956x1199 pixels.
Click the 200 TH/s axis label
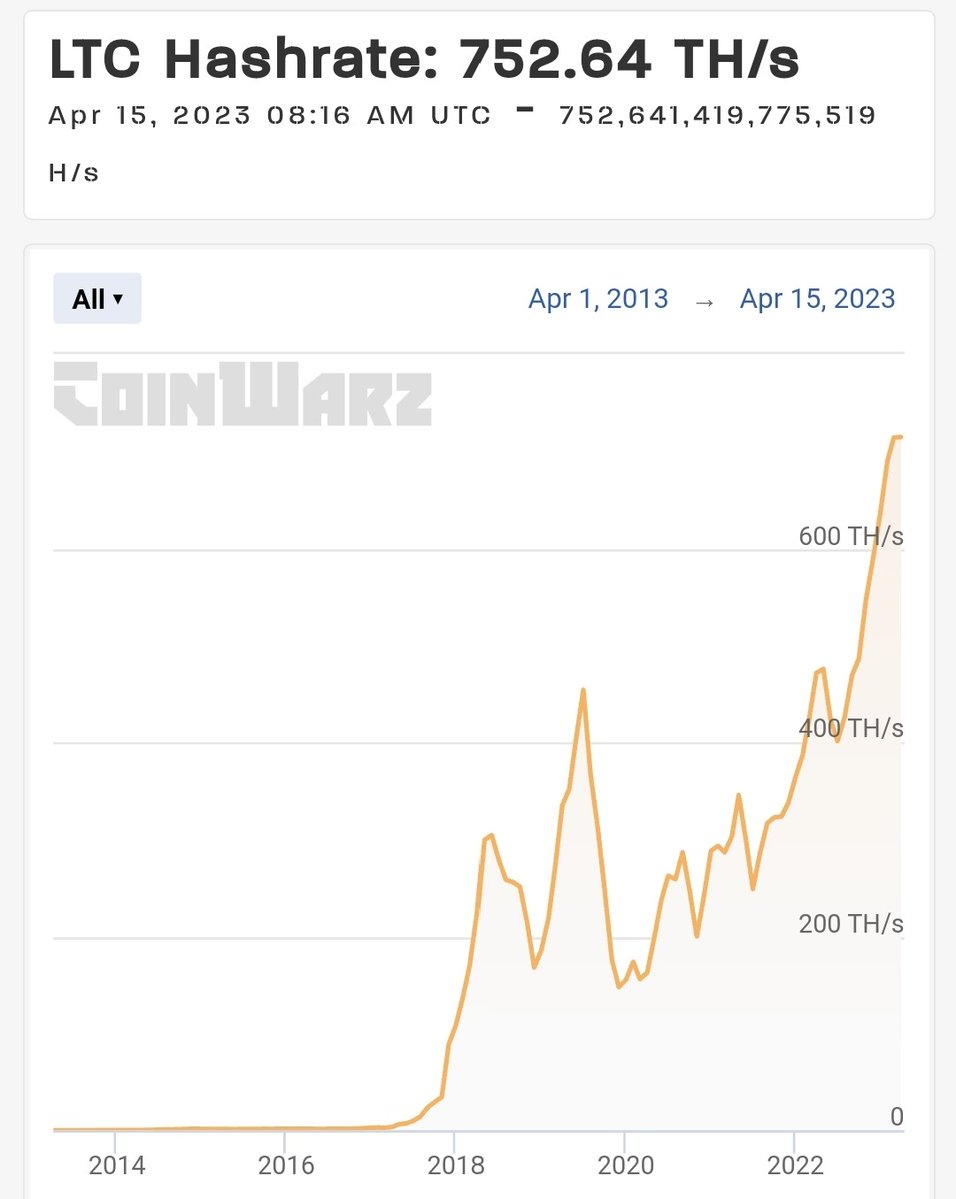[x=850, y=924]
